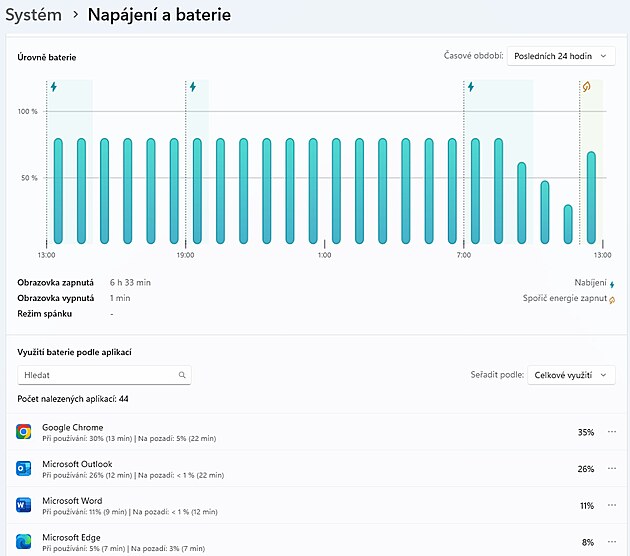Click the Google Chrome app icon
630x556 pixels.
point(24,432)
